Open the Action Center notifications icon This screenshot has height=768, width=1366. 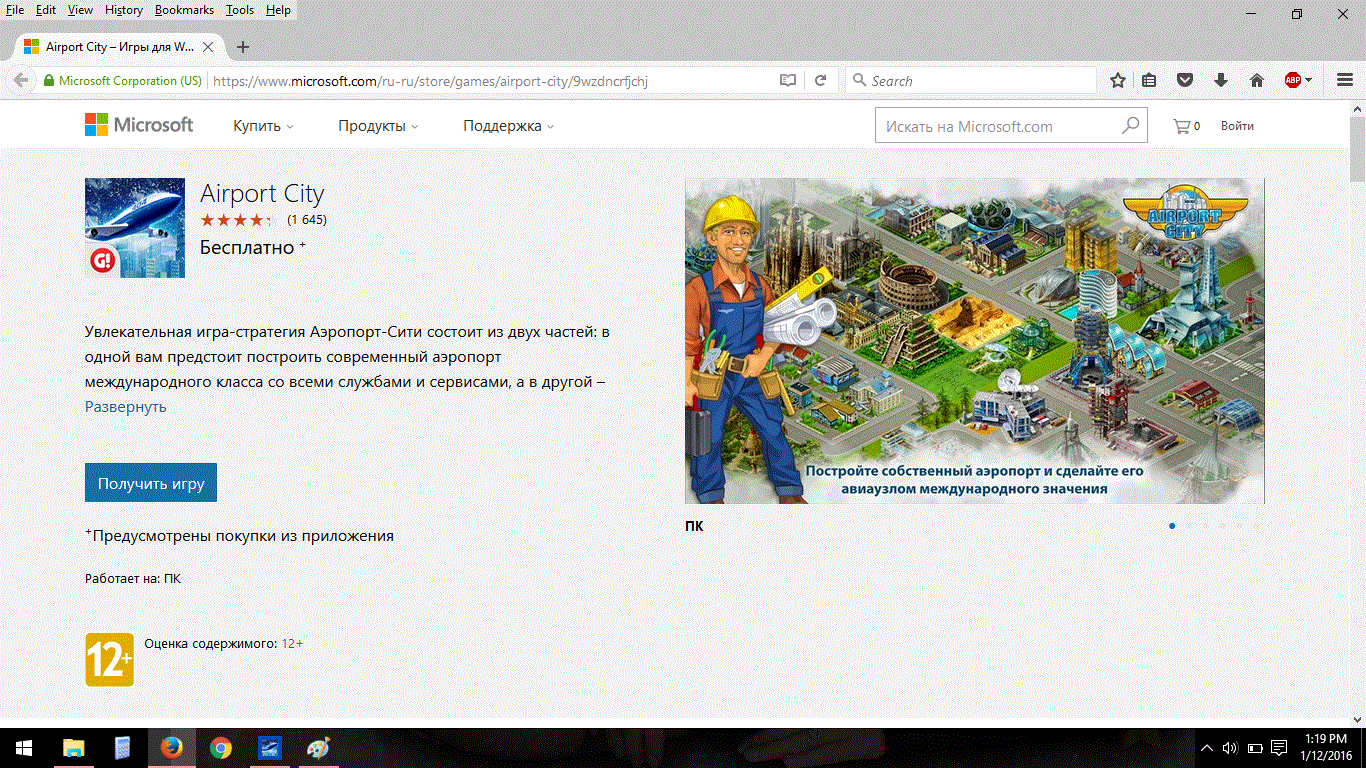point(1279,748)
